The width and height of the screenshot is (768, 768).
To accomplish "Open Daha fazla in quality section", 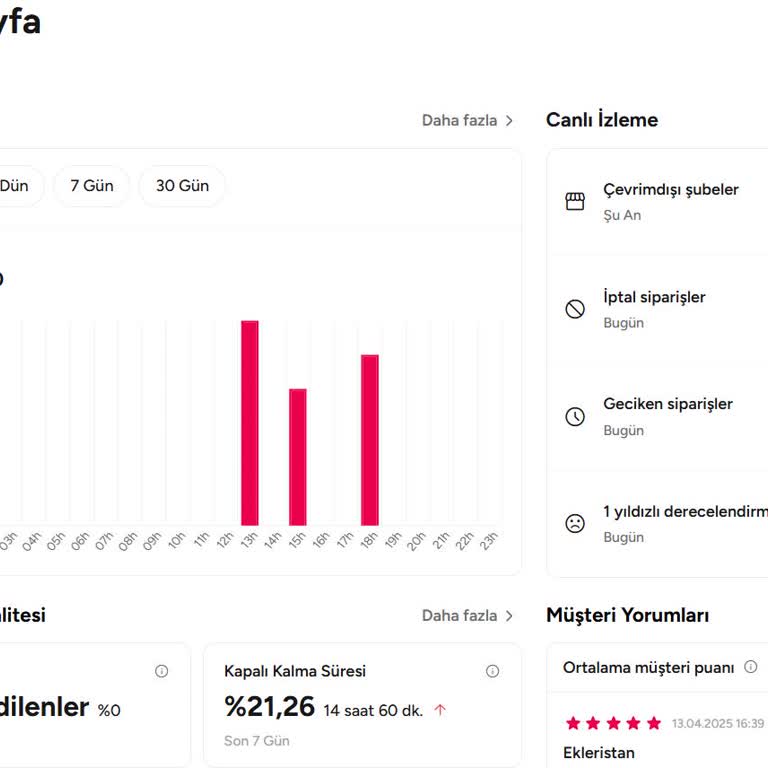I will (x=467, y=615).
